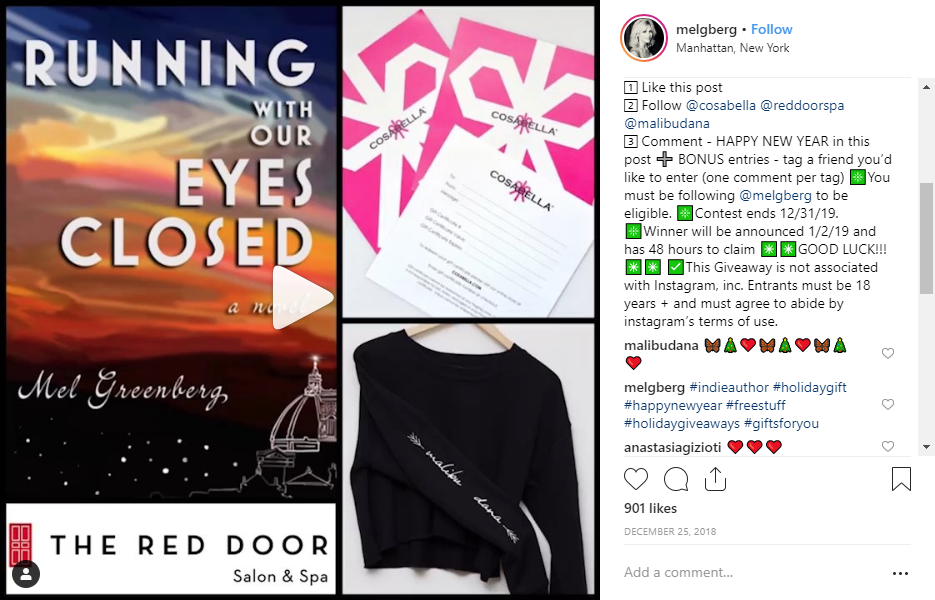Like melgberg's hashtag comment with the heart
Screen dimensions: 935x600
[888, 404]
